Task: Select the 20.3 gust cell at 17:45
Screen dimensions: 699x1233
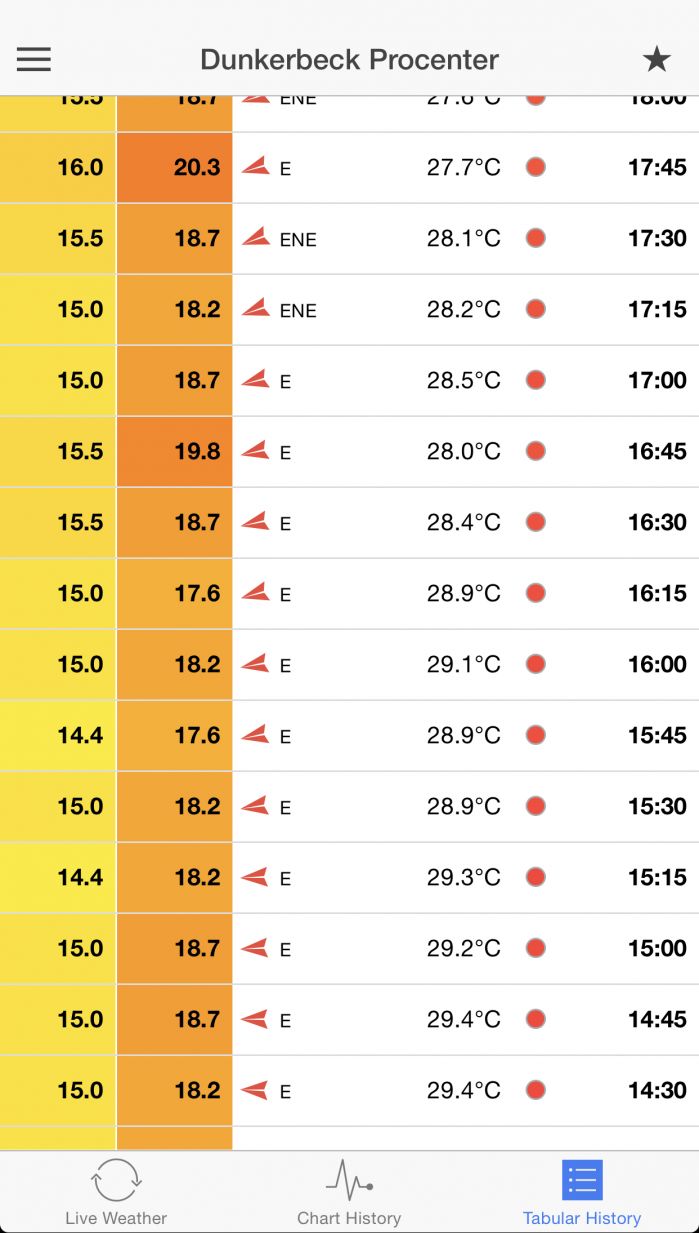Action: point(175,167)
